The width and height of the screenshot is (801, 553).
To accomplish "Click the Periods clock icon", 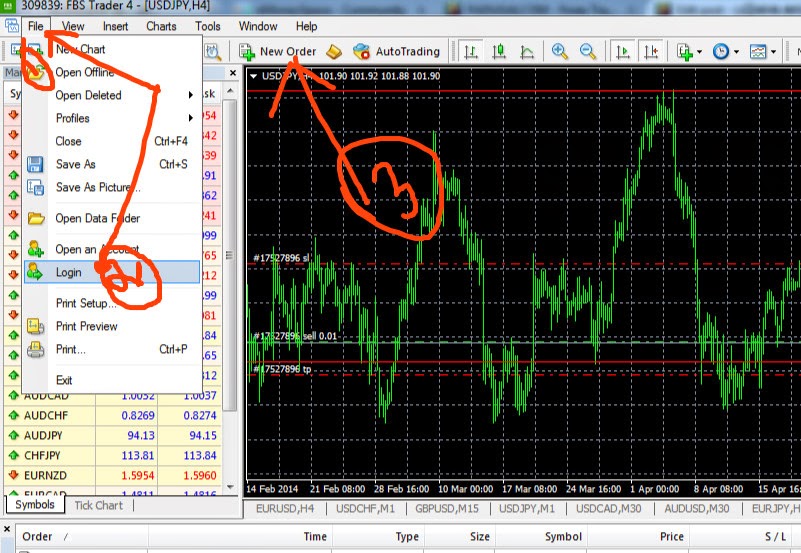I will click(x=721, y=52).
